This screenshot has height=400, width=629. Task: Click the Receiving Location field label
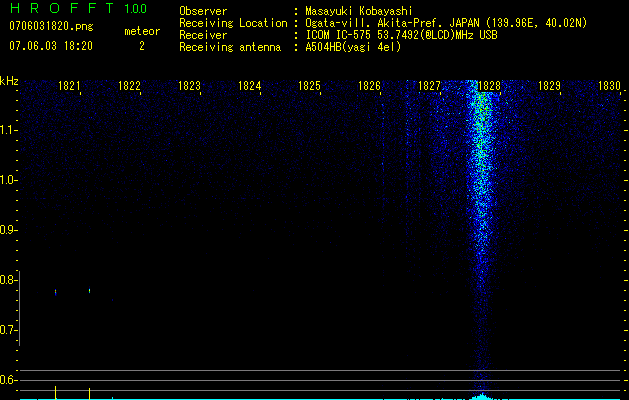pyautogui.click(x=233, y=23)
